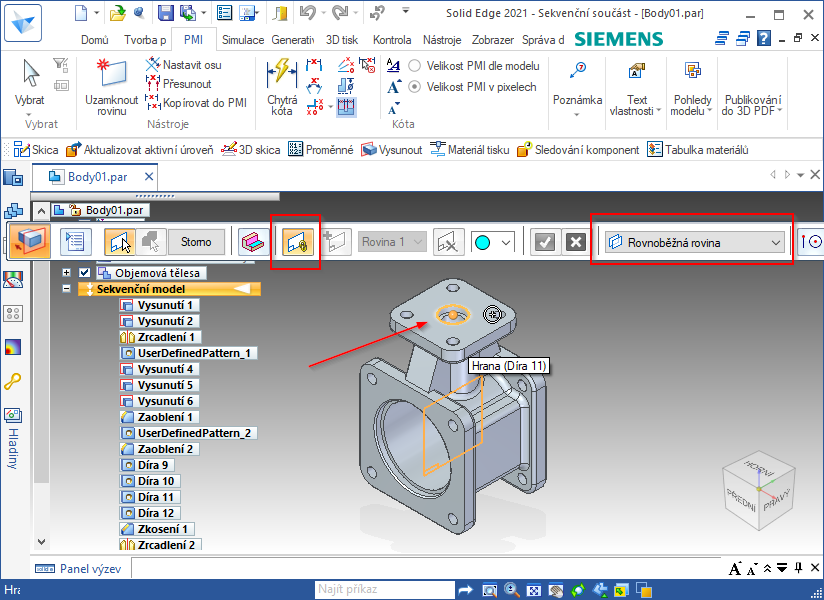Click the Nastavit osu icon

click(154, 65)
